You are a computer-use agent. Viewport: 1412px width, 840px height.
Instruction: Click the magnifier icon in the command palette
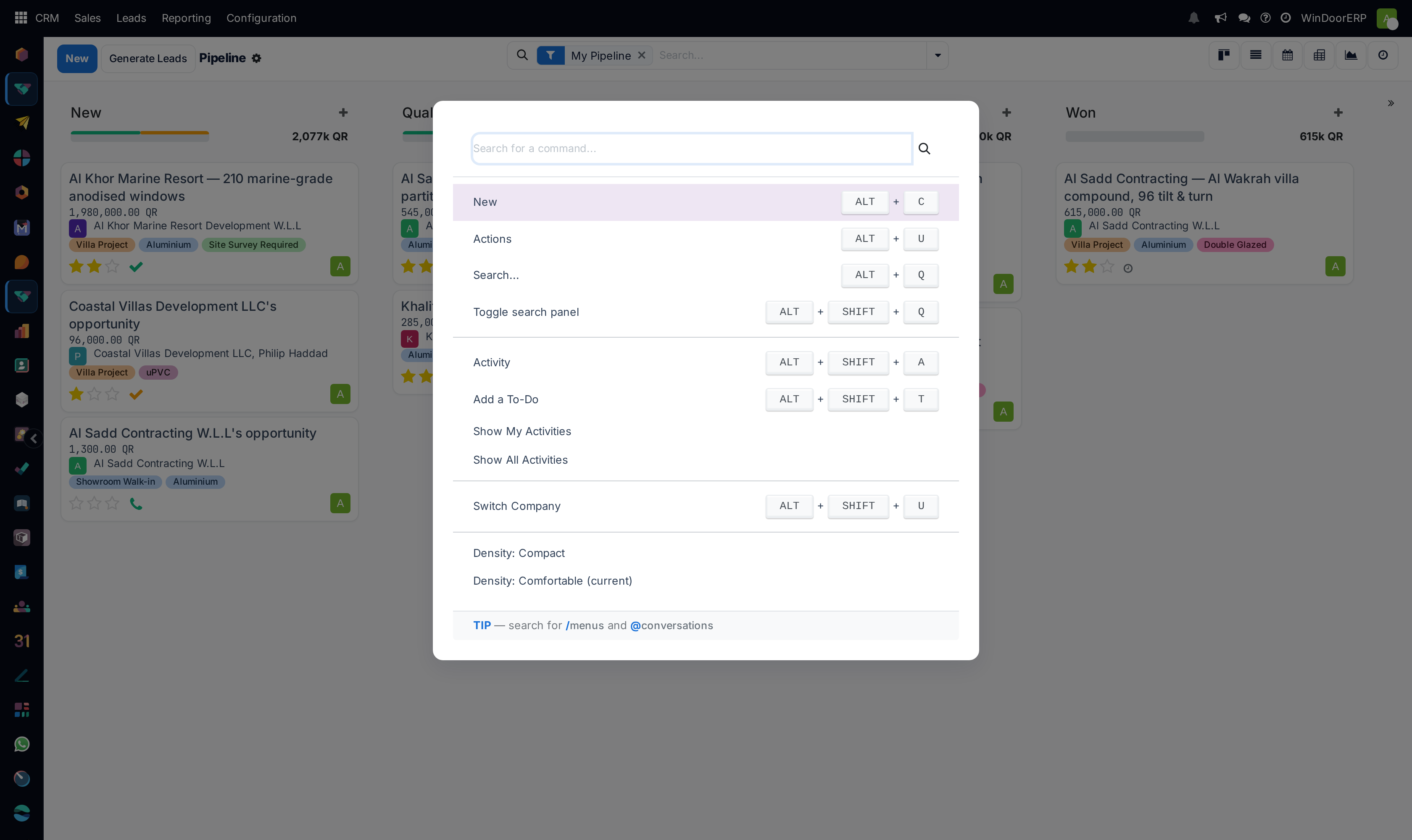click(x=925, y=148)
